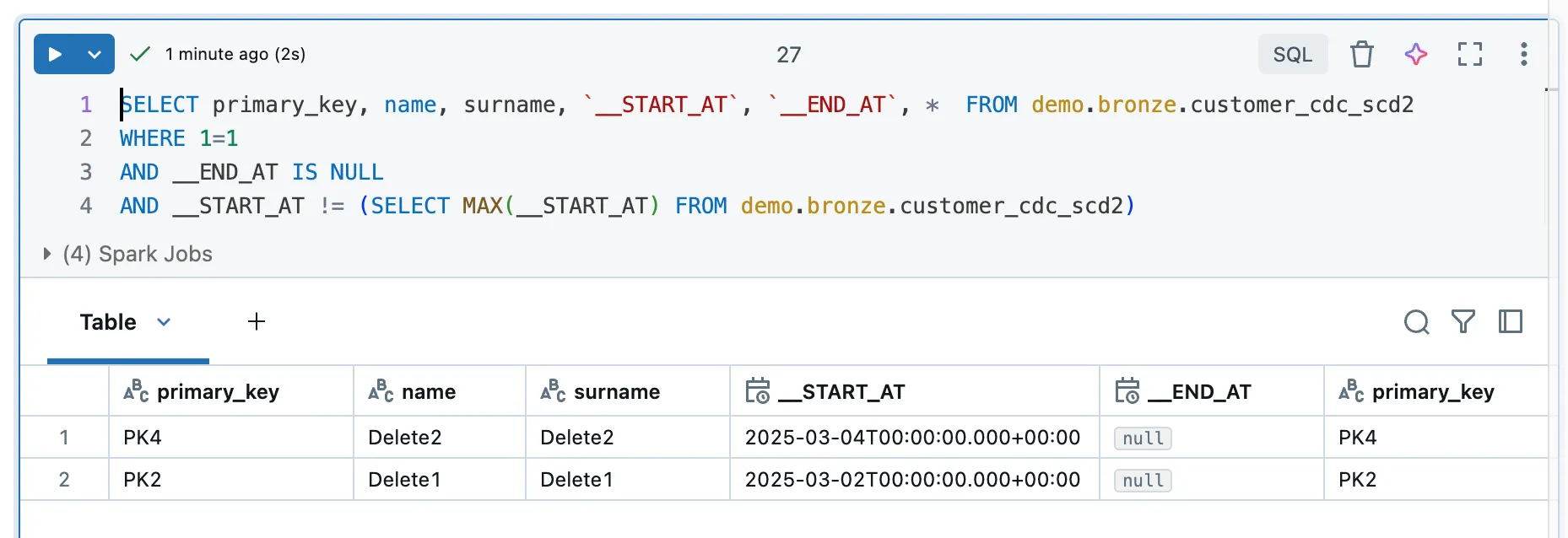The width and height of the screenshot is (1568, 538).
Task: Run the SQL cell with play button
Action: (56, 54)
